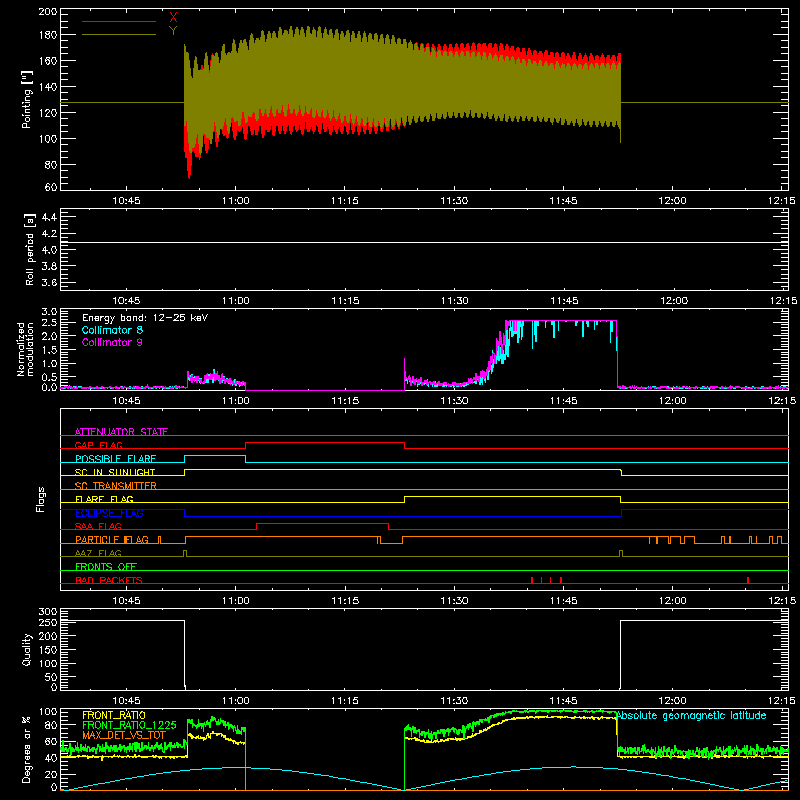This screenshot has width=800, height=800.
Task: Click the 2.5 tick on modulation axis
Action: pyautogui.click(x=49, y=323)
